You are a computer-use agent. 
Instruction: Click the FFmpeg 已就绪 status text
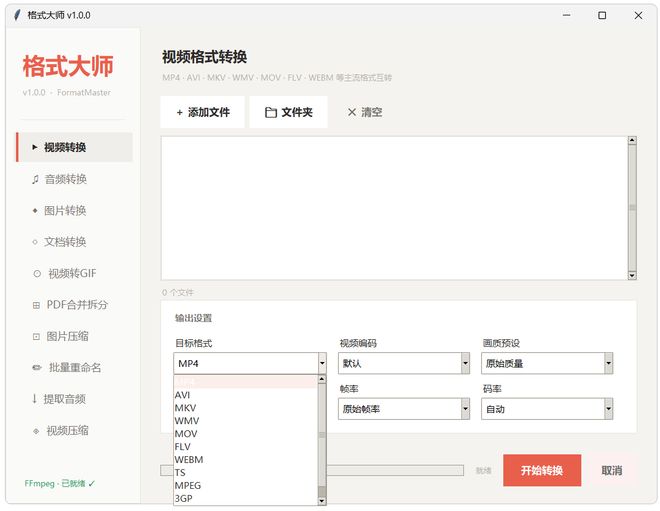pos(59,483)
